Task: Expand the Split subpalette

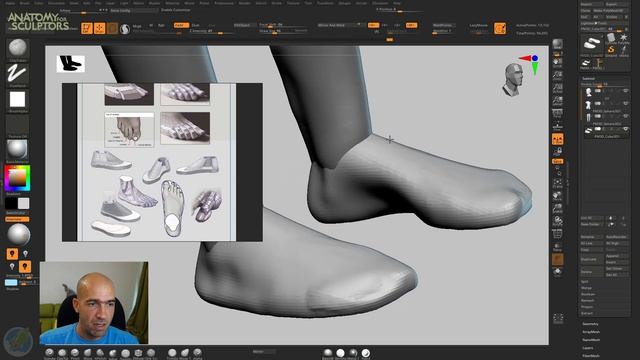Action: click(585, 282)
